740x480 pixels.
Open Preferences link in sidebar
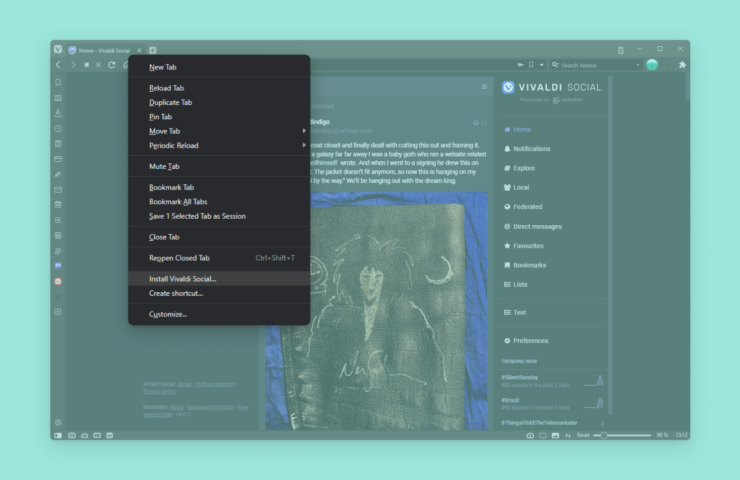point(526,341)
